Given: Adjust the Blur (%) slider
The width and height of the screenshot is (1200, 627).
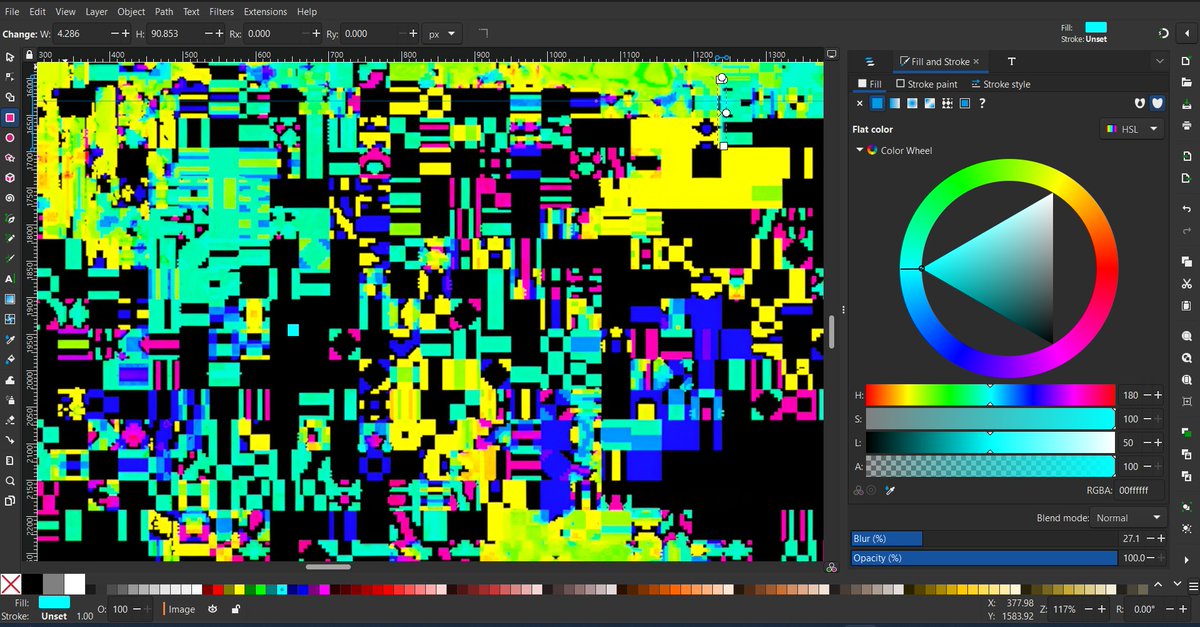Looking at the screenshot, I should (983, 538).
